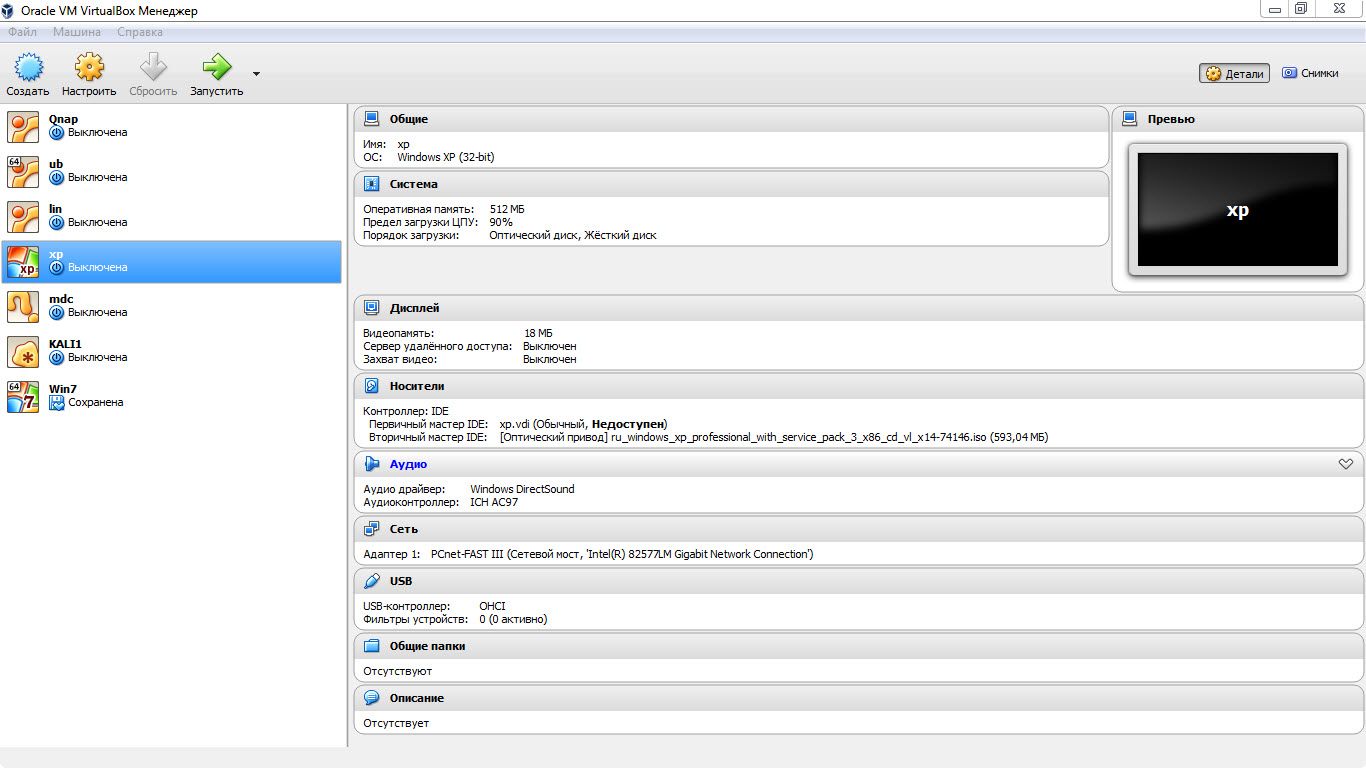1366x768 pixels.
Task: Open the Общие section header link
Action: tap(409, 119)
